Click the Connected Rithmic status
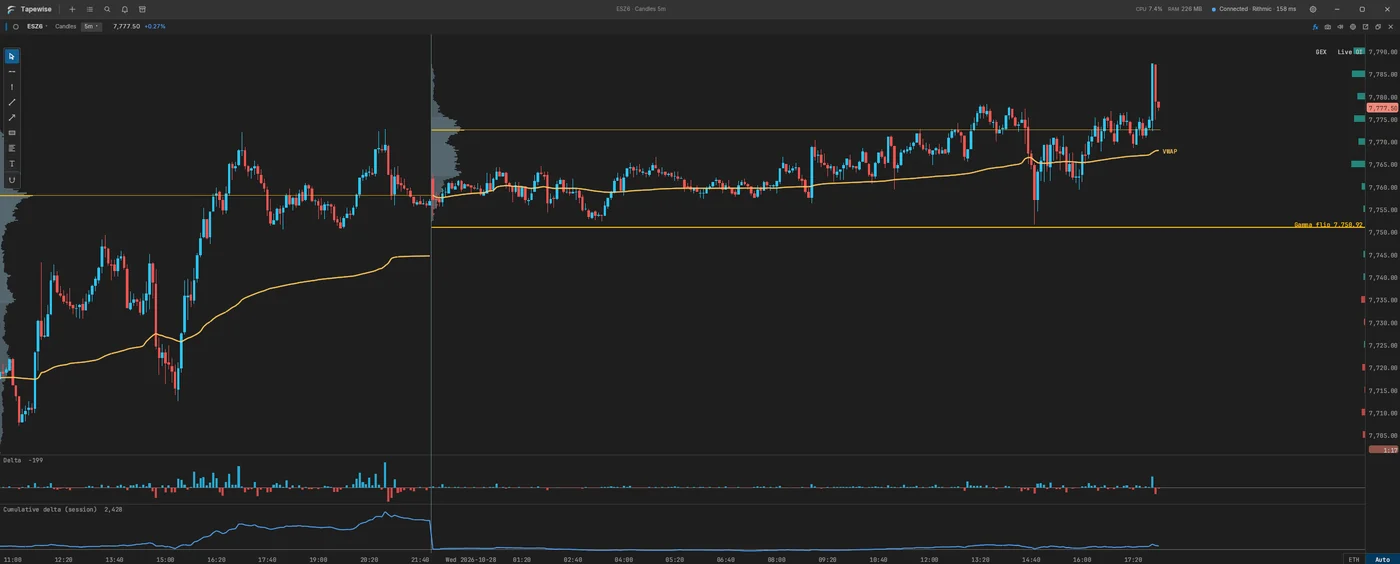The width and height of the screenshot is (1400, 564). click(1254, 9)
